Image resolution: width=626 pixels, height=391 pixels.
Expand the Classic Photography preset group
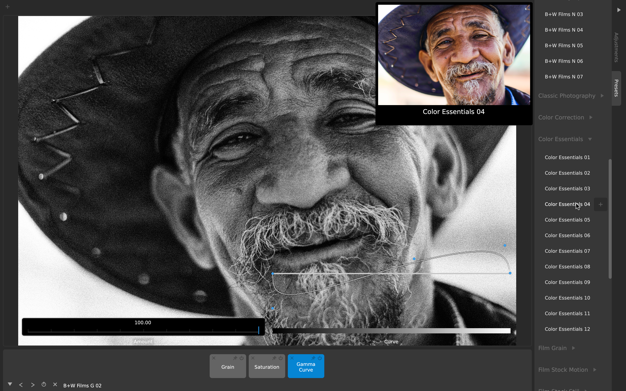[x=571, y=96]
